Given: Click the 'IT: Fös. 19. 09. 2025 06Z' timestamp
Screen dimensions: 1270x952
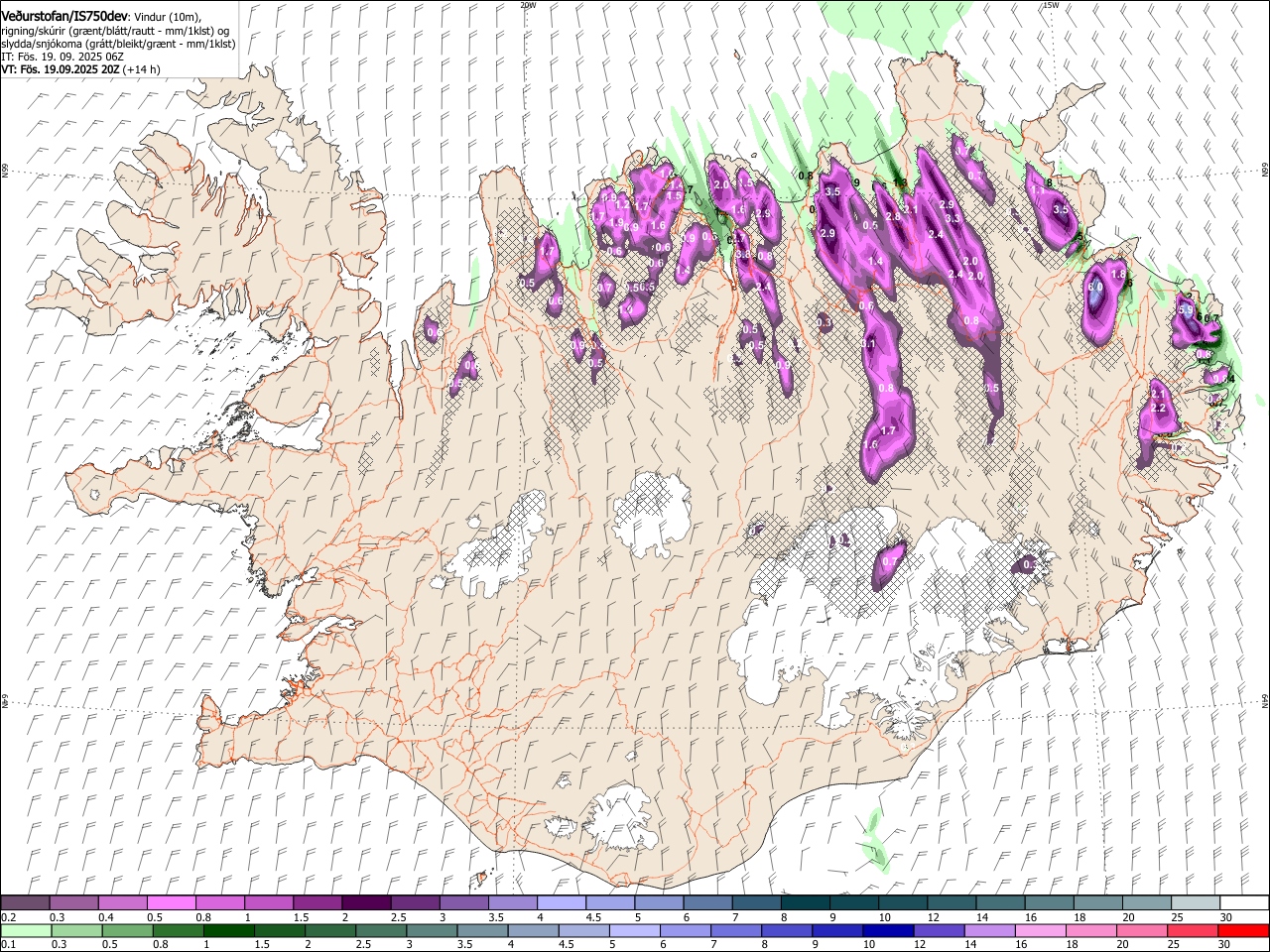Looking at the screenshot, I should coord(63,57).
